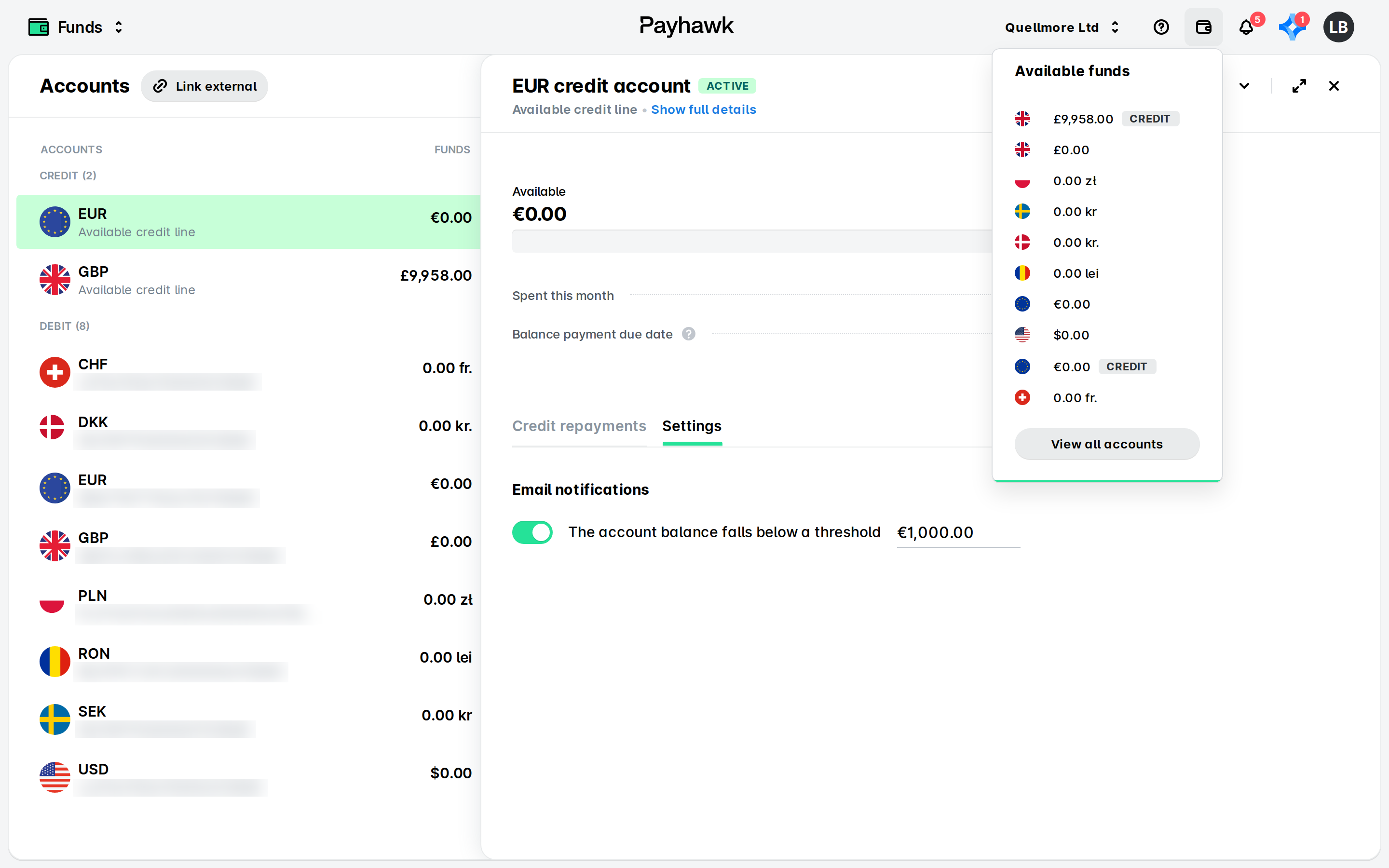The height and width of the screenshot is (868, 1389).
Task: Expand the account panel to full screen
Action: click(1299, 86)
